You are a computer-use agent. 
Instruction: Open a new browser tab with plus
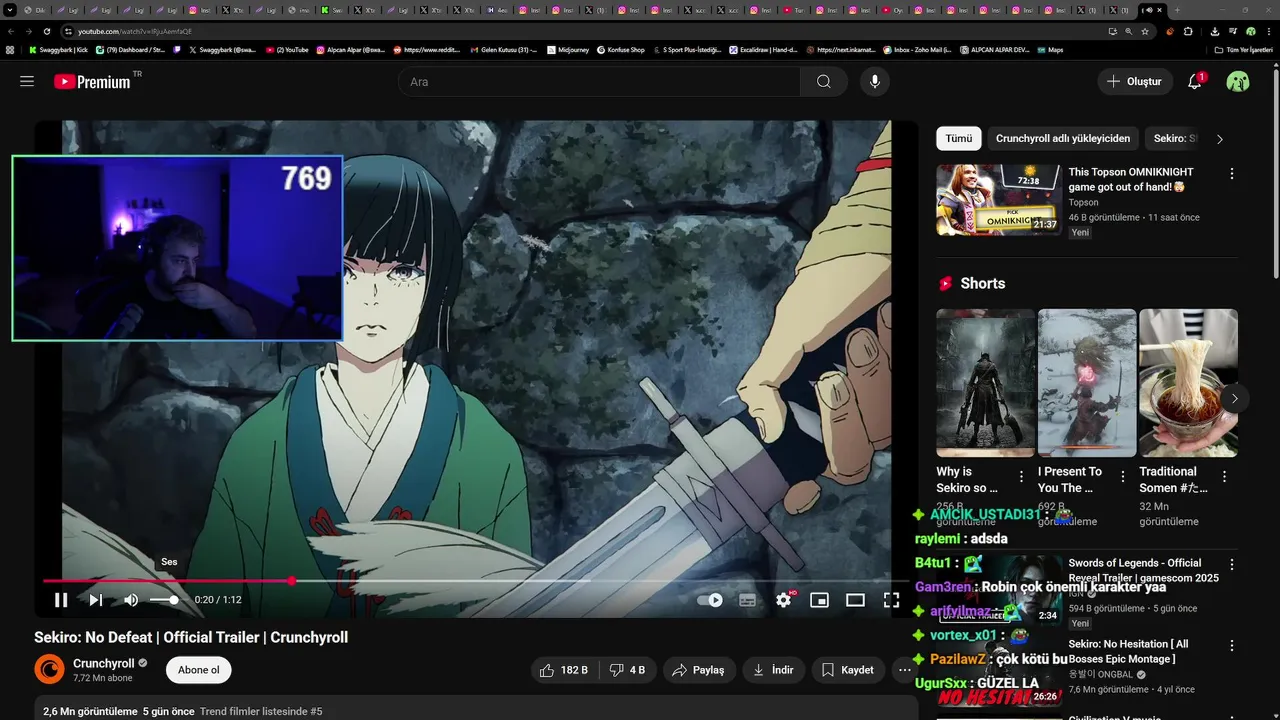pos(1176,10)
